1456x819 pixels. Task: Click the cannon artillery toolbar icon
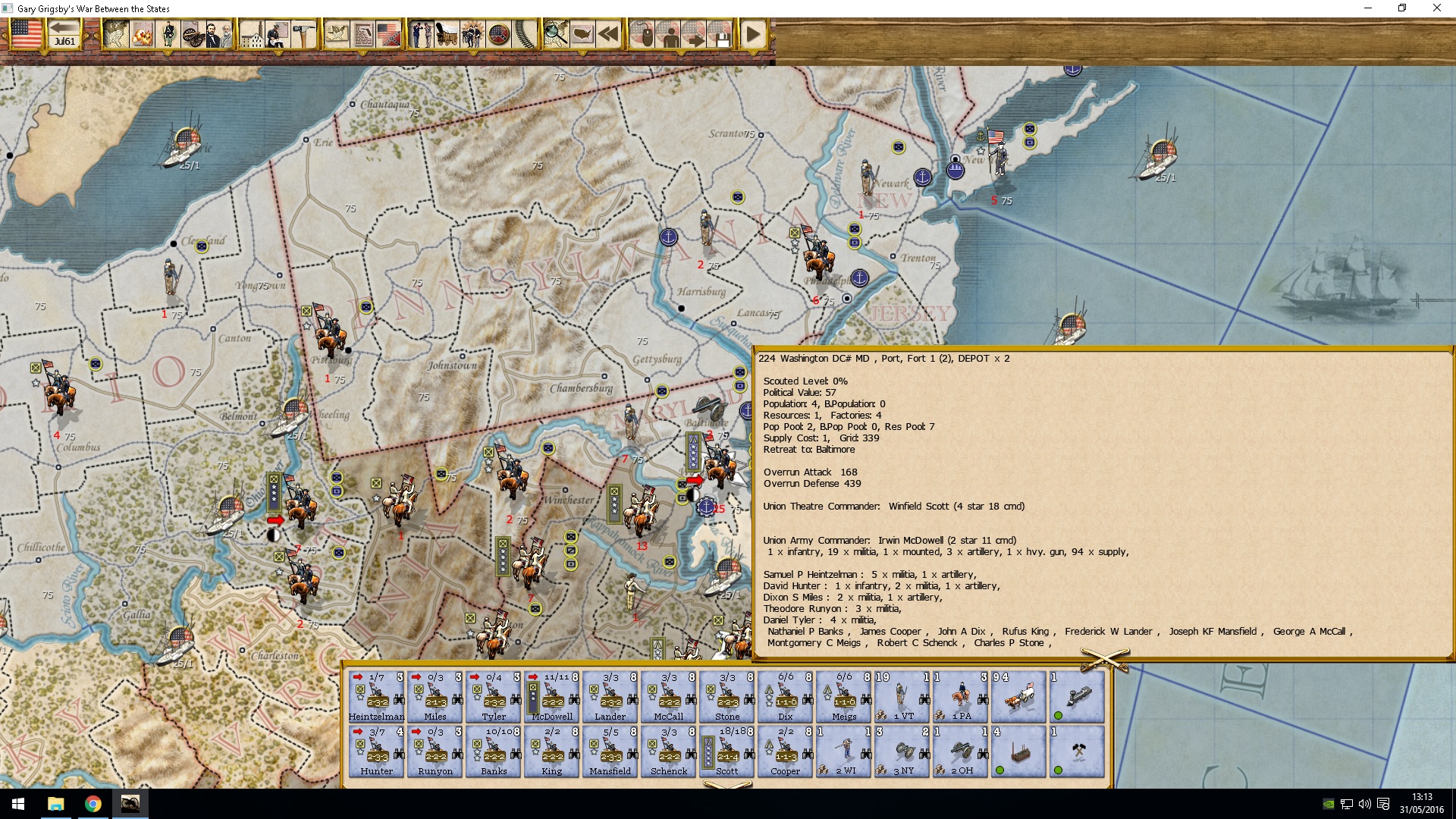click(x=193, y=34)
